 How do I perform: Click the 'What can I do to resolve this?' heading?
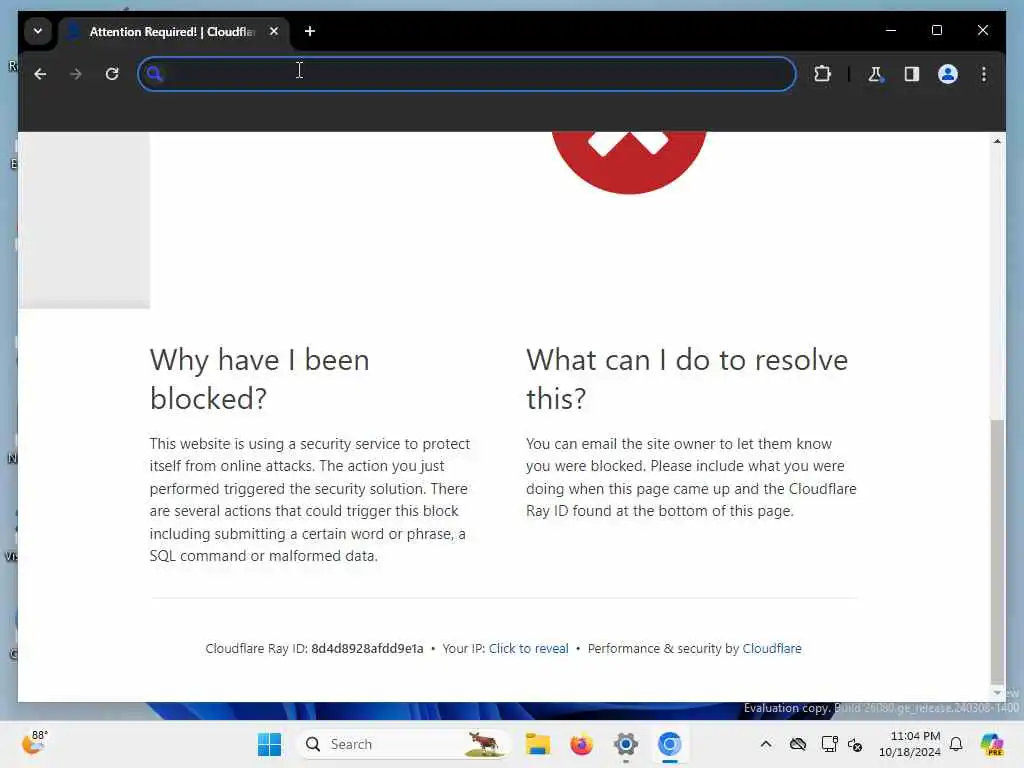(687, 379)
